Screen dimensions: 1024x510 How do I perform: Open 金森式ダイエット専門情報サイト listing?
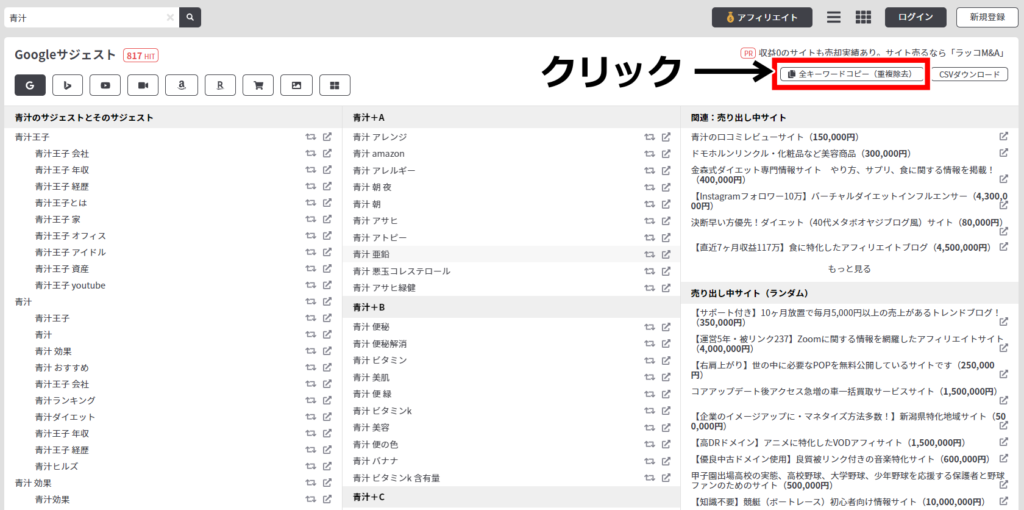(842, 174)
